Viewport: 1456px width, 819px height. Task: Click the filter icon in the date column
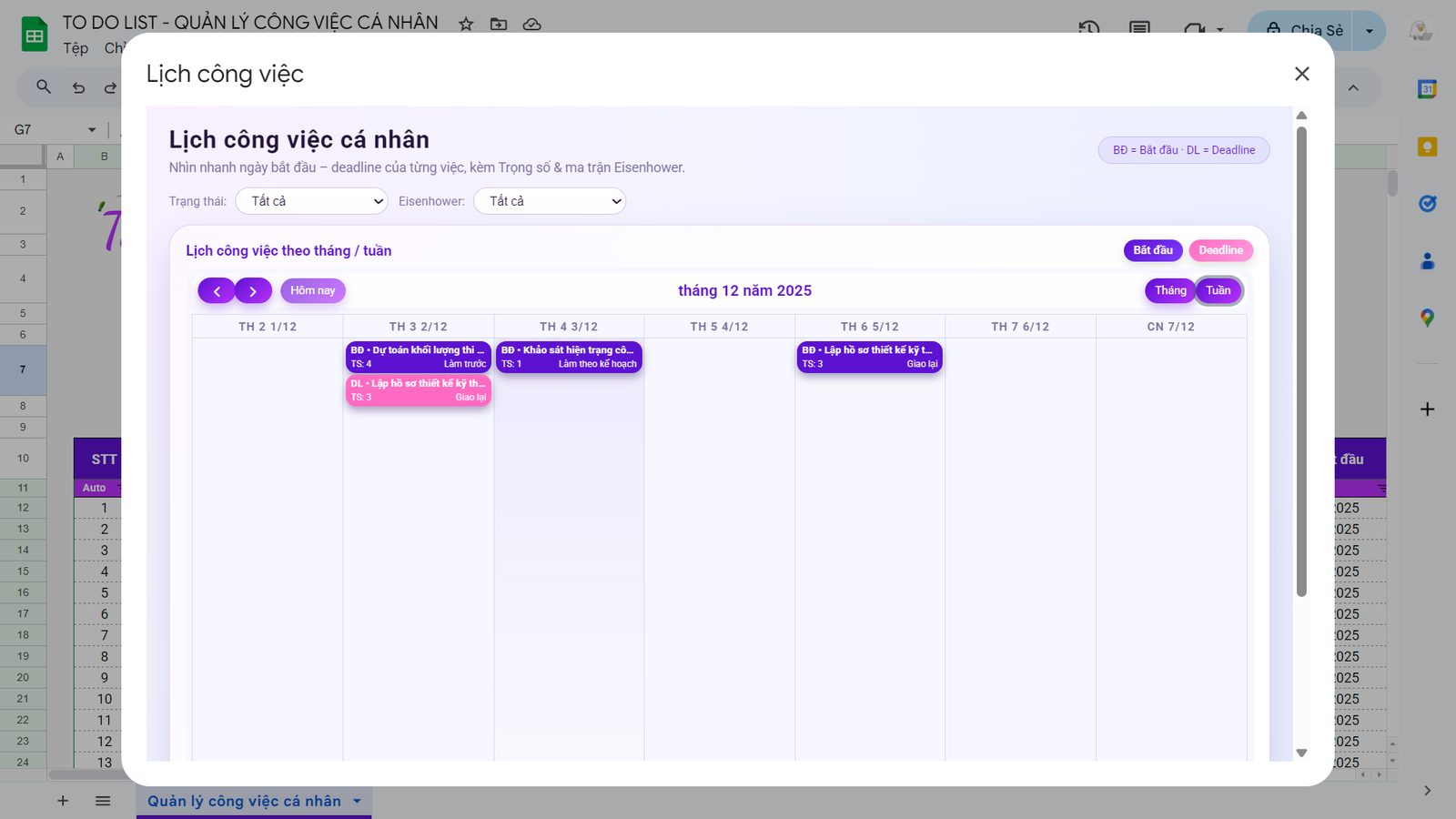pos(1381,489)
